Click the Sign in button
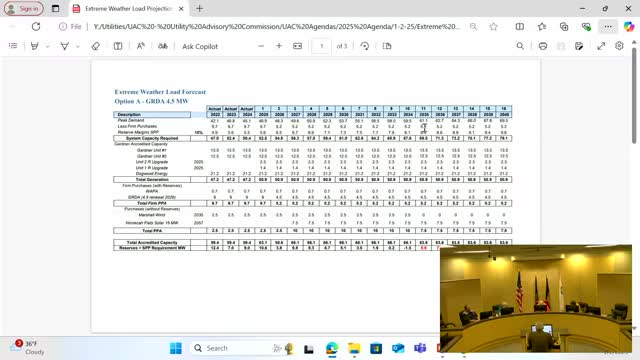Screen dimensions: 640x360 pos(24,9)
